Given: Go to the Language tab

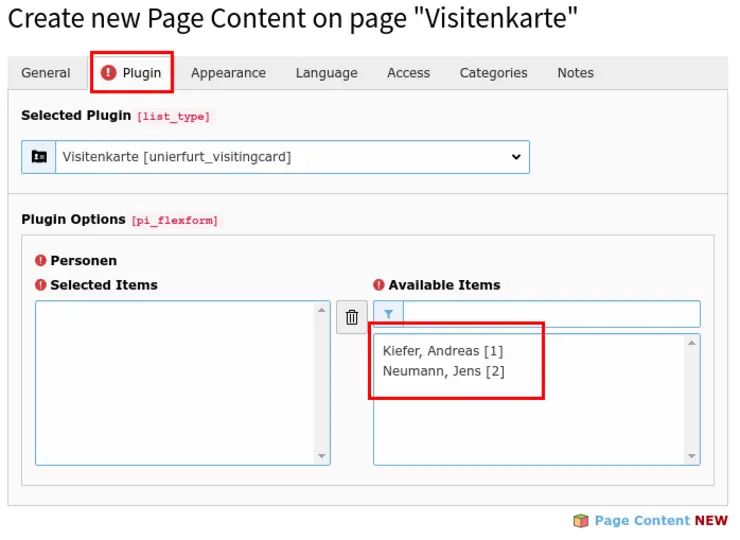Looking at the screenshot, I should [x=326, y=73].
